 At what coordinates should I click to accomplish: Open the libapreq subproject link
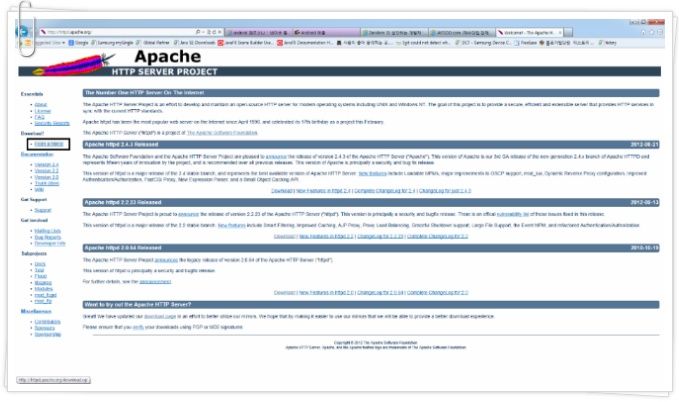(43, 283)
